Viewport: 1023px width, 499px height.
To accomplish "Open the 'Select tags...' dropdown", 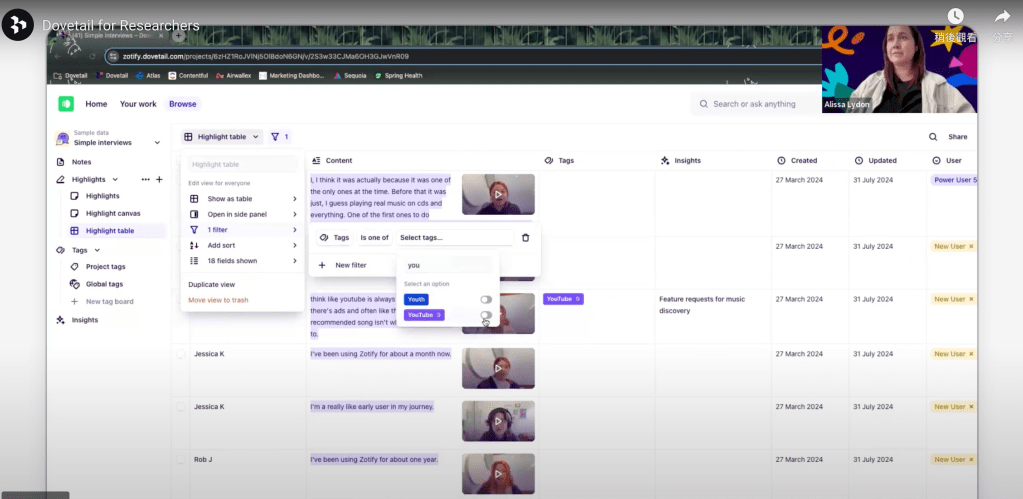I will pyautogui.click(x=455, y=237).
